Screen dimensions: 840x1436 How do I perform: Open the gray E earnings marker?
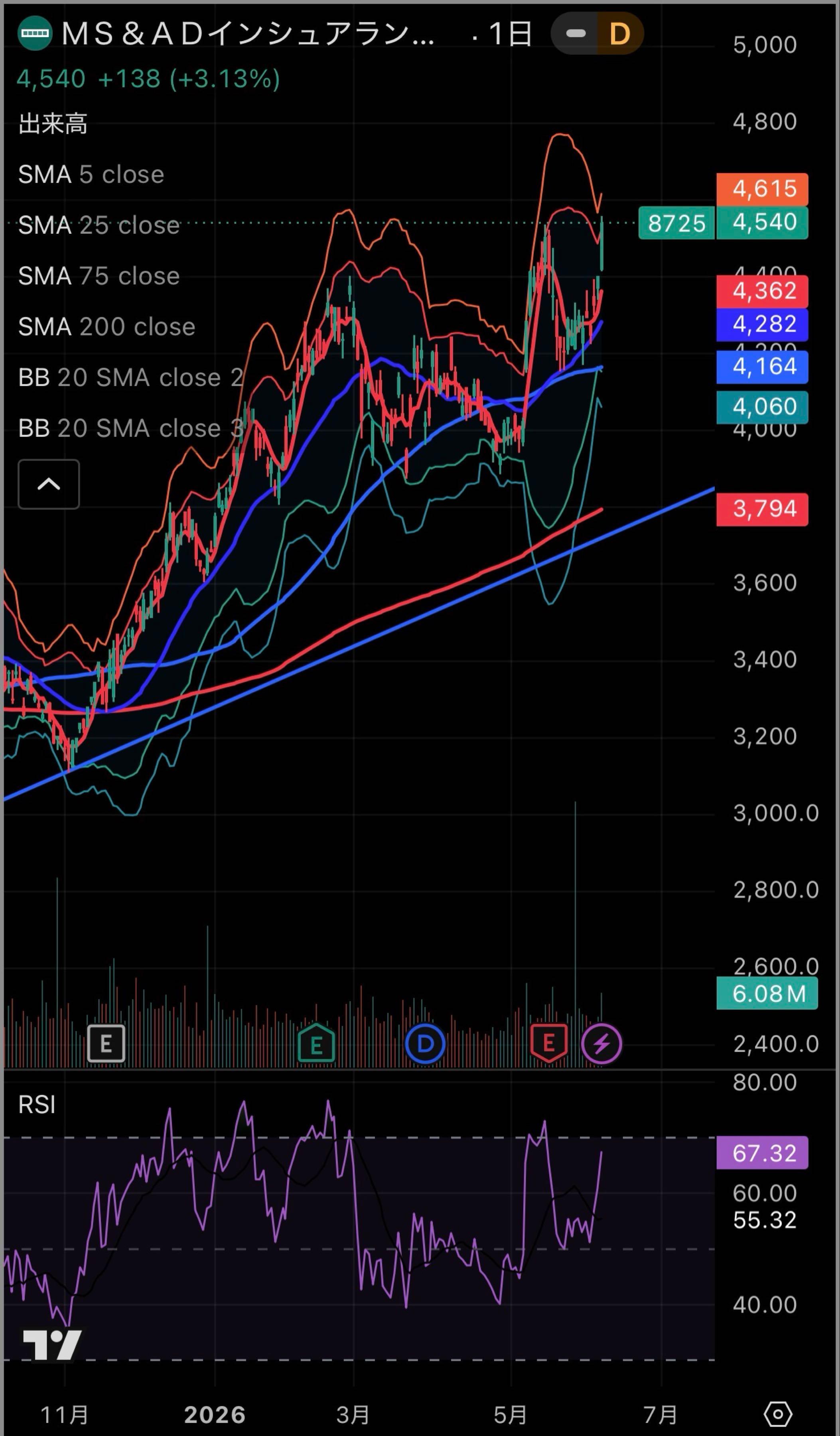106,1044
